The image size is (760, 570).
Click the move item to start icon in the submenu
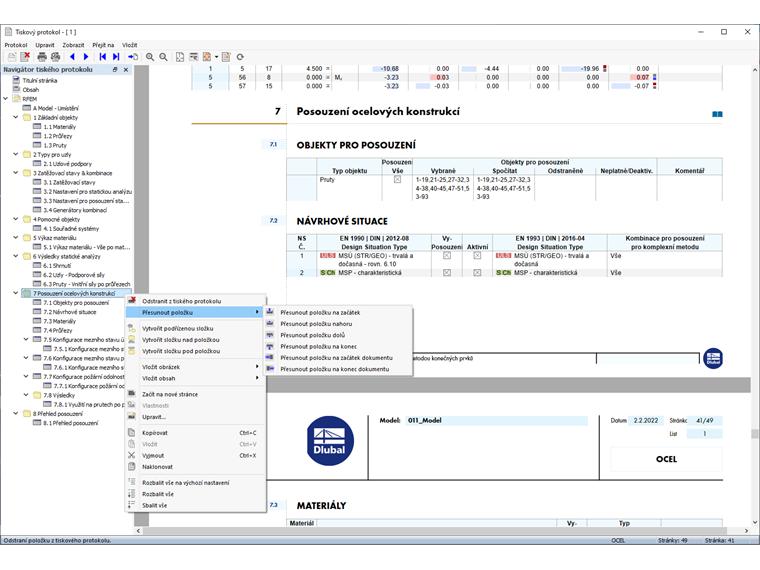click(x=270, y=312)
